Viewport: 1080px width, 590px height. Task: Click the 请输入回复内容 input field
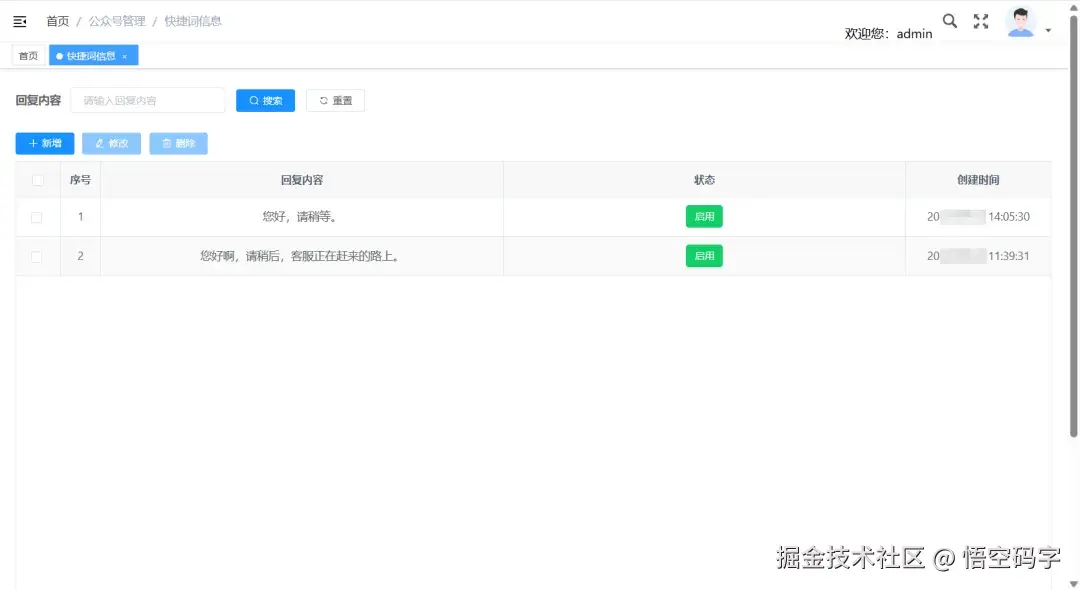(147, 100)
